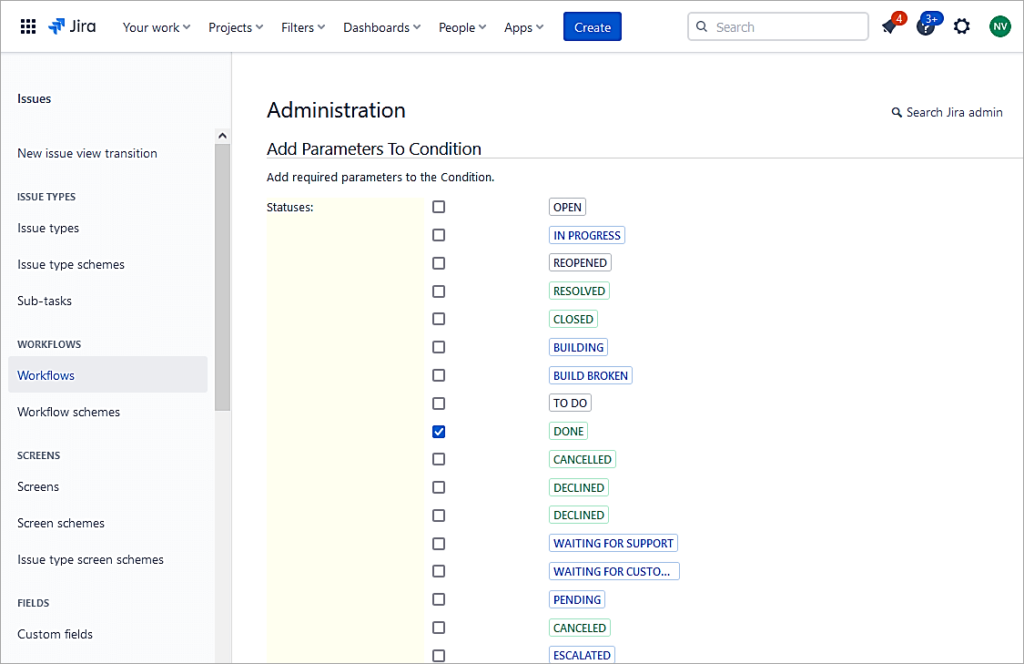
Task: Open the Your work menu
Action: (156, 27)
